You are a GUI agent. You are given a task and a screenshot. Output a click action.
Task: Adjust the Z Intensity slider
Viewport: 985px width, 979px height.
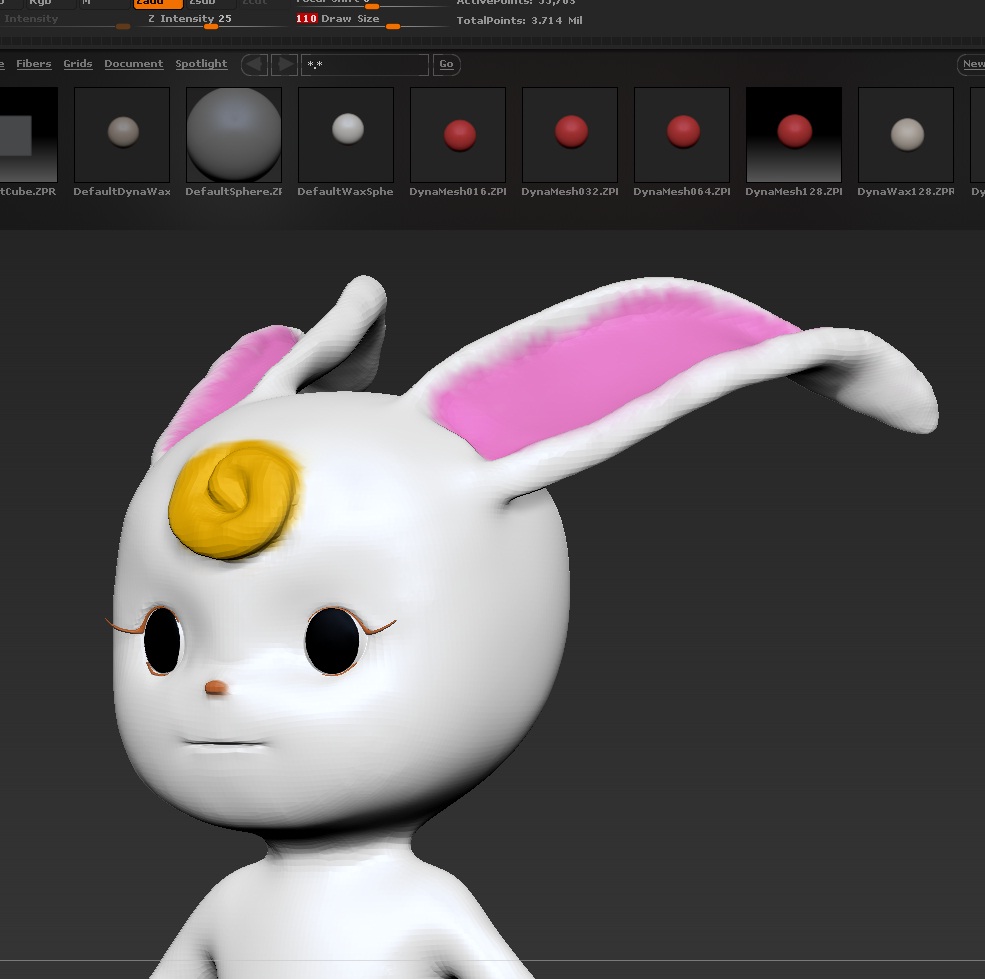click(211, 20)
